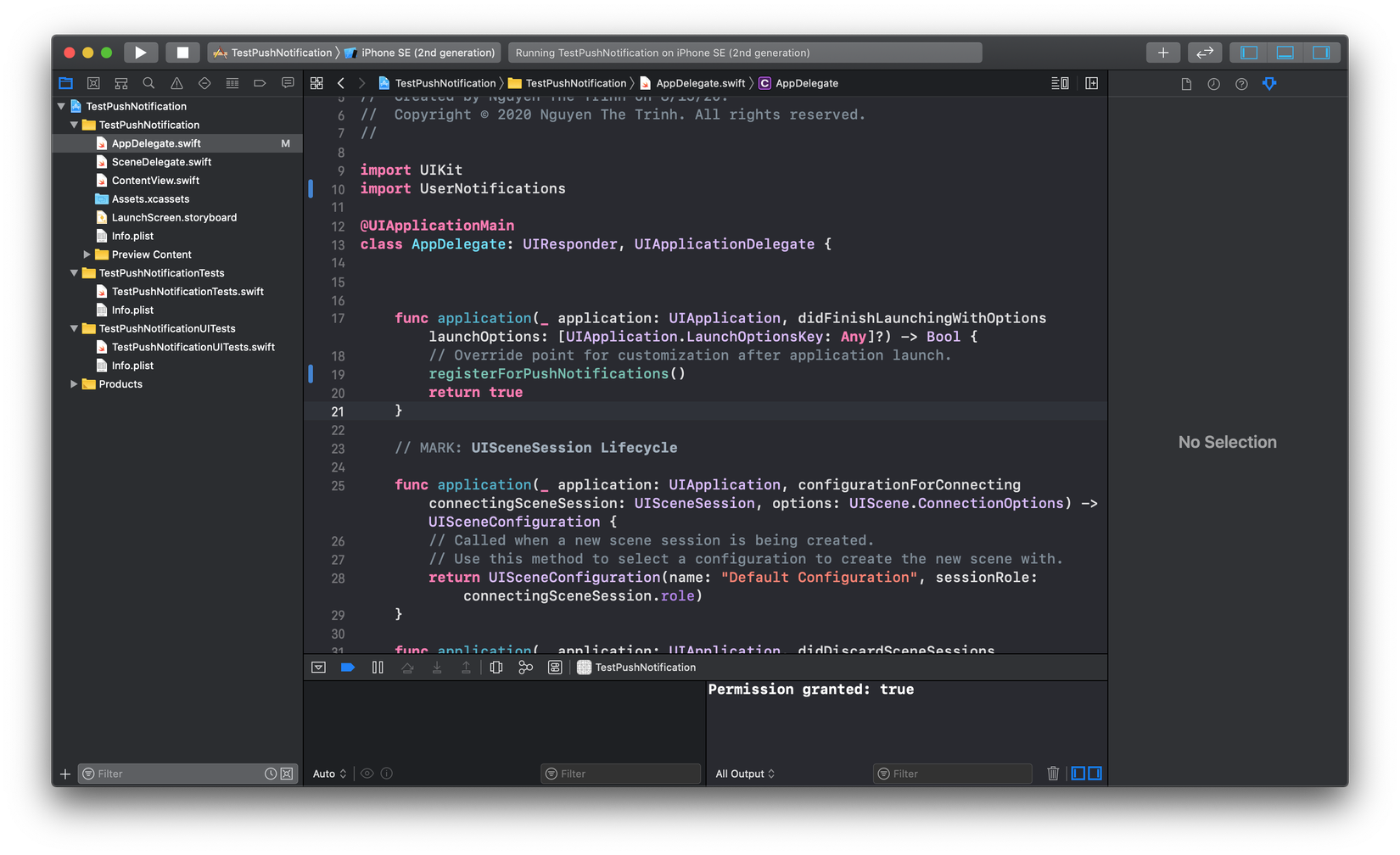This screenshot has width=1400, height=855.
Task: Select SceneDelegate.swift in the navigator
Action: pos(161,162)
